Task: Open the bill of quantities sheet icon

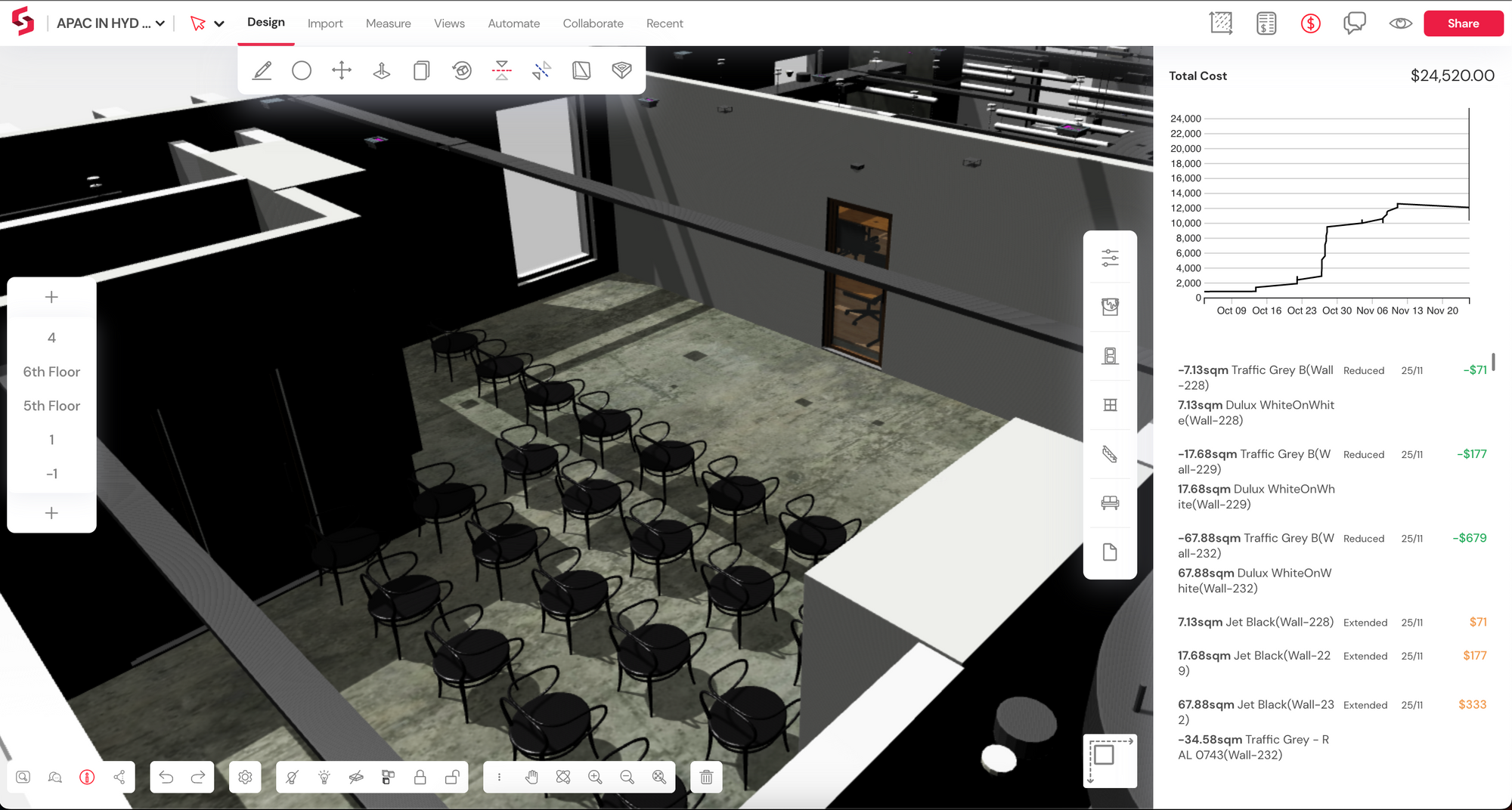Action: pyautogui.click(x=1266, y=23)
